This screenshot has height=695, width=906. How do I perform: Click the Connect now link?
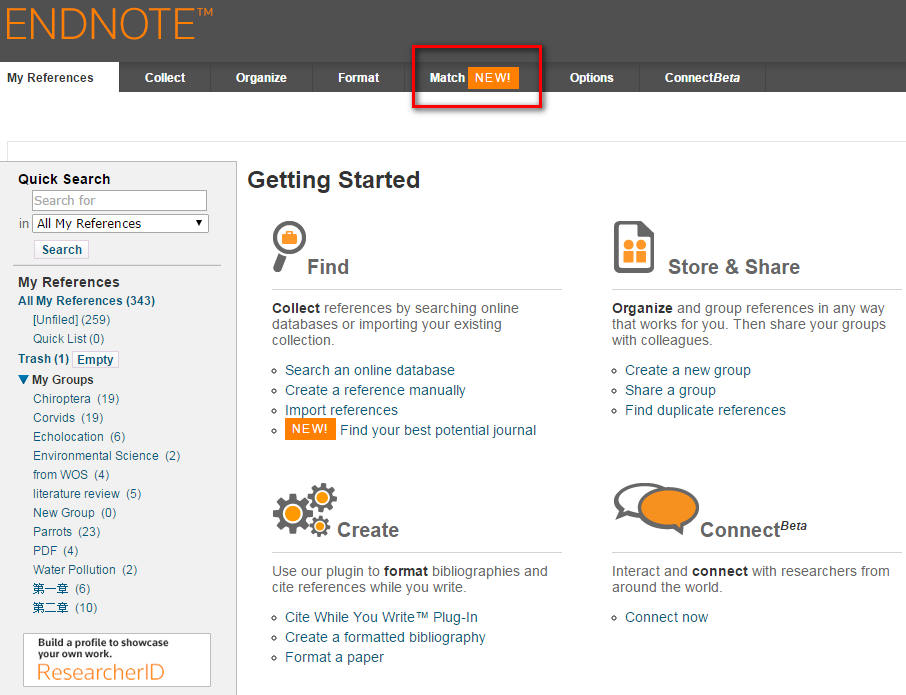point(666,618)
